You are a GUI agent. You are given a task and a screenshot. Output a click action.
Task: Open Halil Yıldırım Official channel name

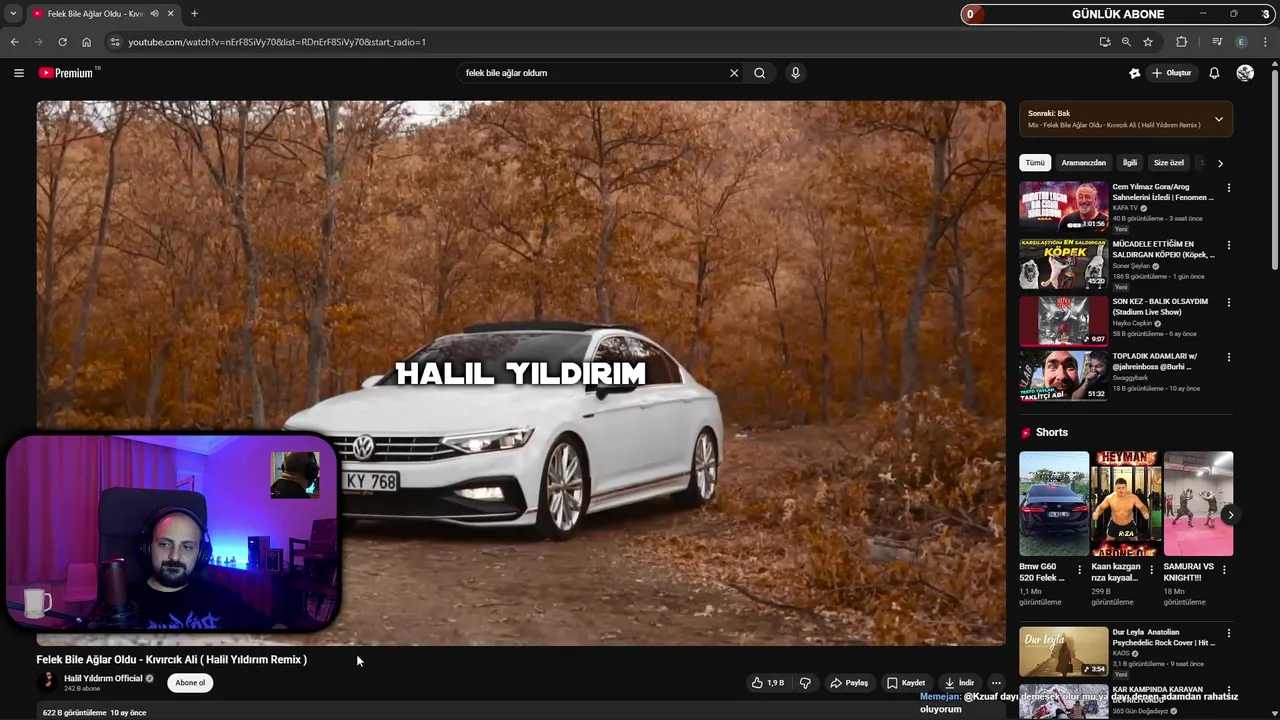tap(103, 678)
